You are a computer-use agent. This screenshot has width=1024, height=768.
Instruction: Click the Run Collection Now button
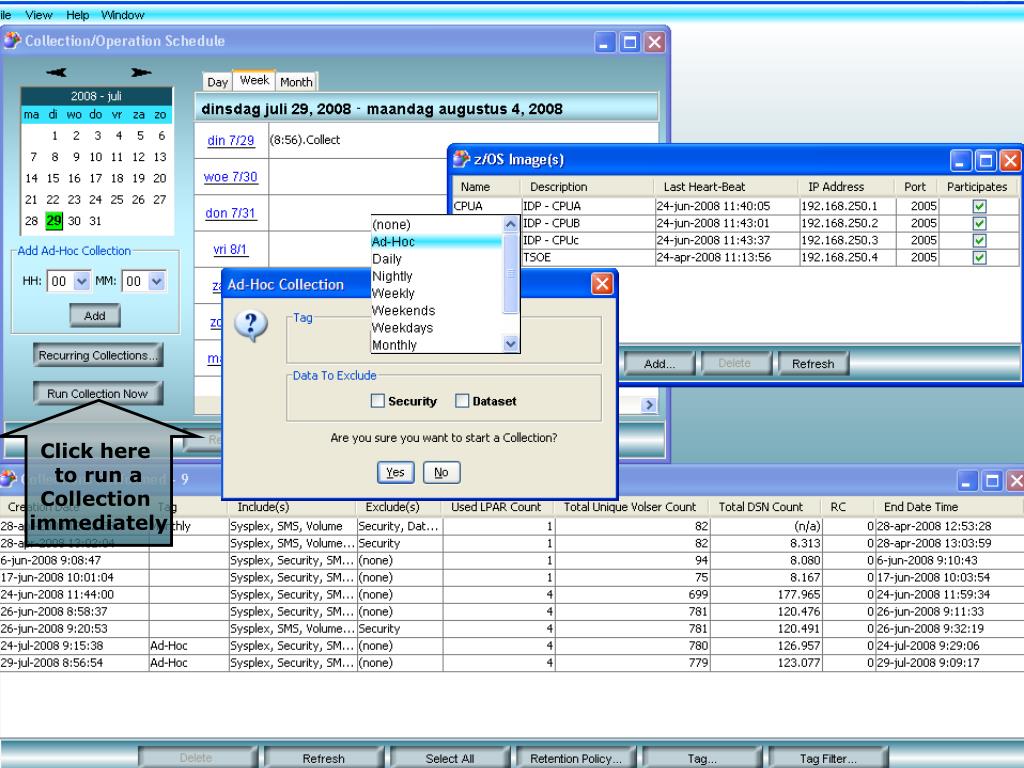coord(97,393)
